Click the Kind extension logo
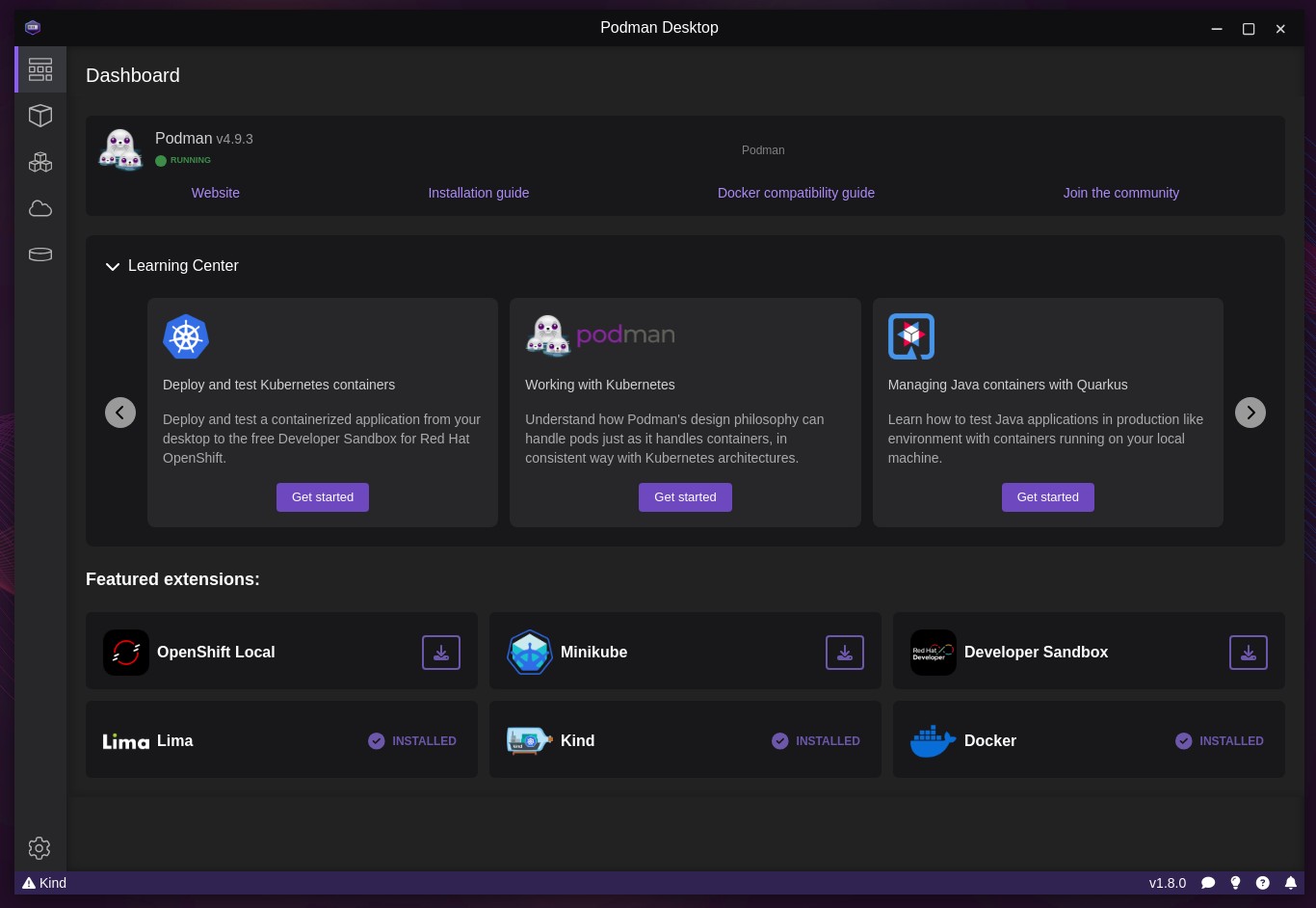 pos(530,740)
